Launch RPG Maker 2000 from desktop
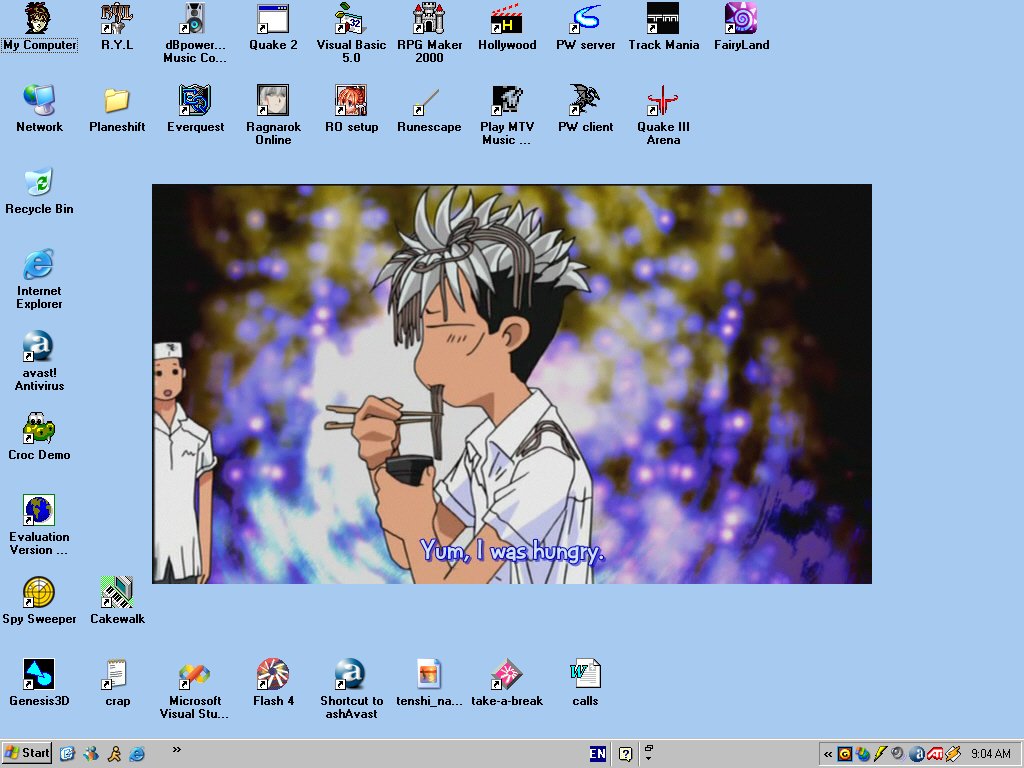Image resolution: width=1024 pixels, height=768 pixels. pyautogui.click(x=429, y=20)
